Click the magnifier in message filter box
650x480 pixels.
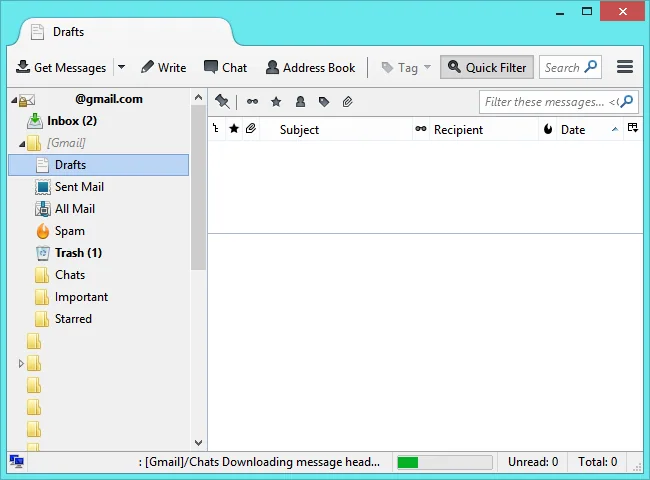pos(627,101)
